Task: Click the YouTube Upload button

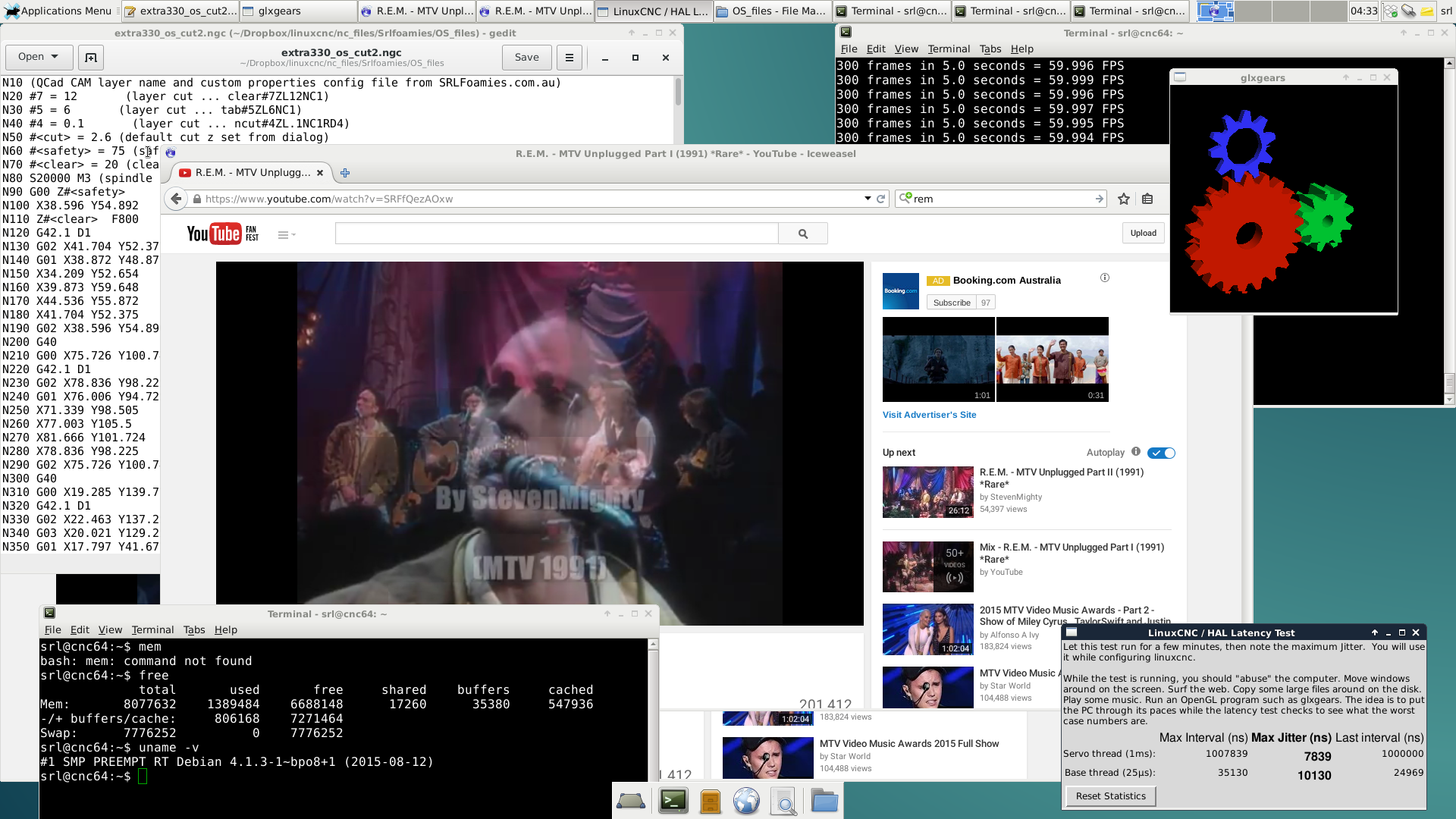Action: [x=1143, y=233]
